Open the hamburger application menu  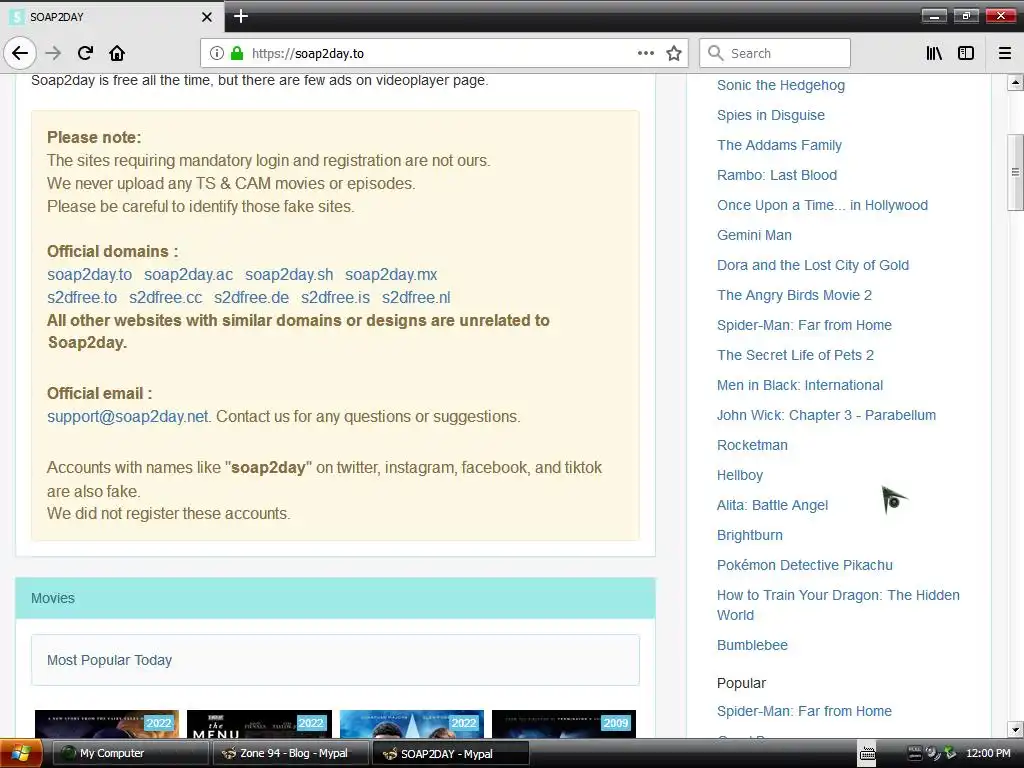click(x=1005, y=53)
